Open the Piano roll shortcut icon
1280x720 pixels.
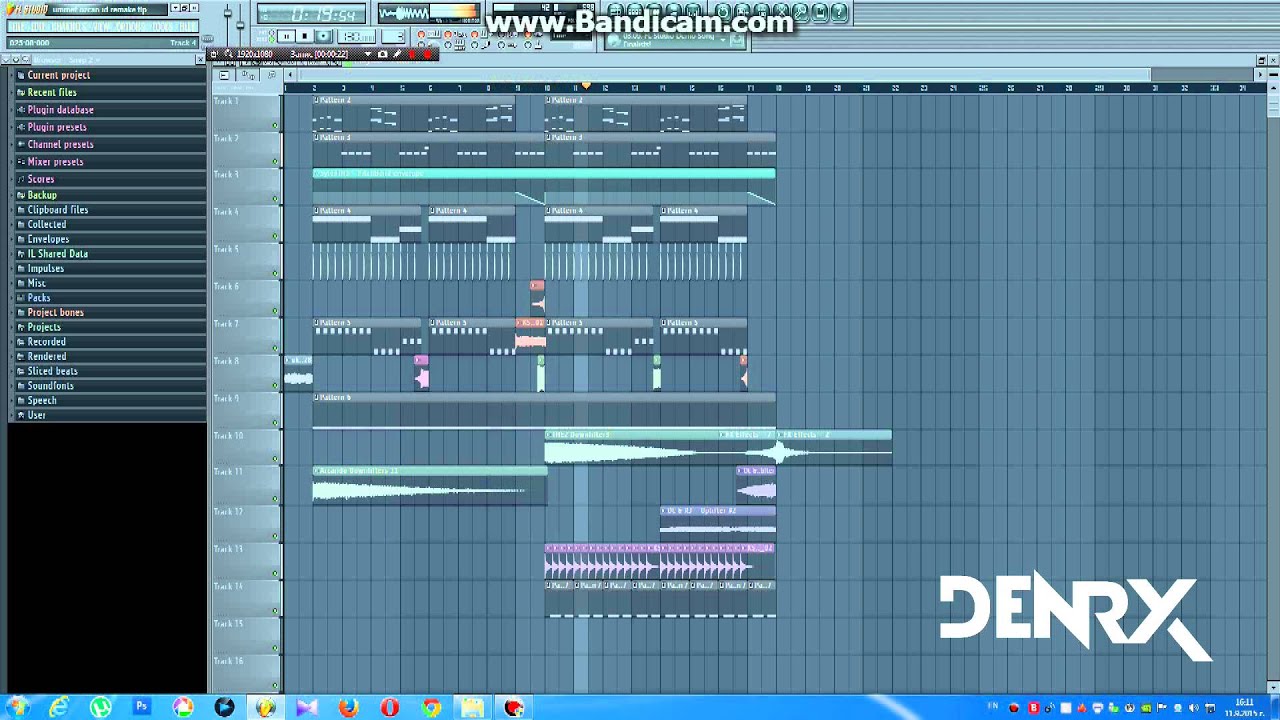point(654,12)
